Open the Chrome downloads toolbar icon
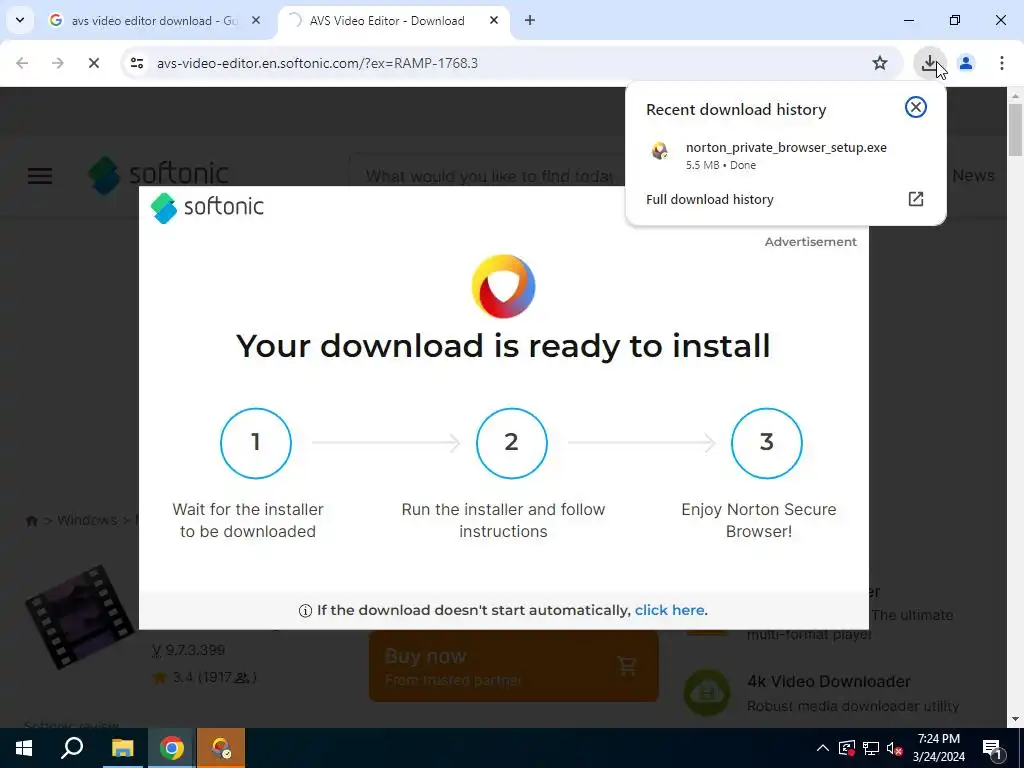 (x=929, y=63)
